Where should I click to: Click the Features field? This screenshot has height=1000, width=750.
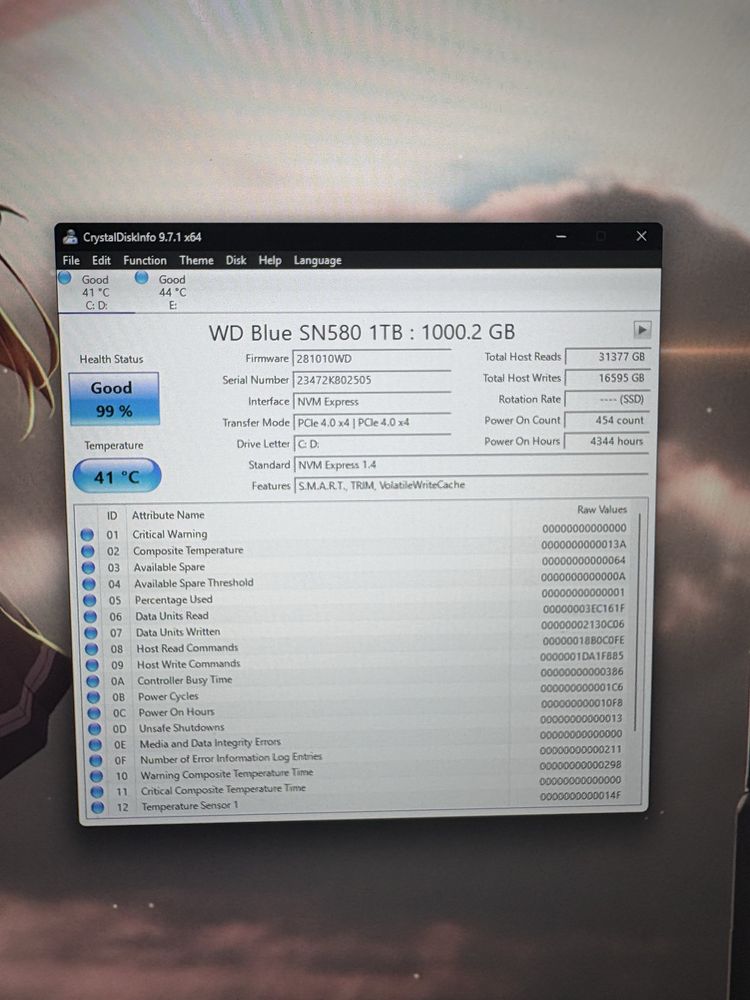[471, 485]
